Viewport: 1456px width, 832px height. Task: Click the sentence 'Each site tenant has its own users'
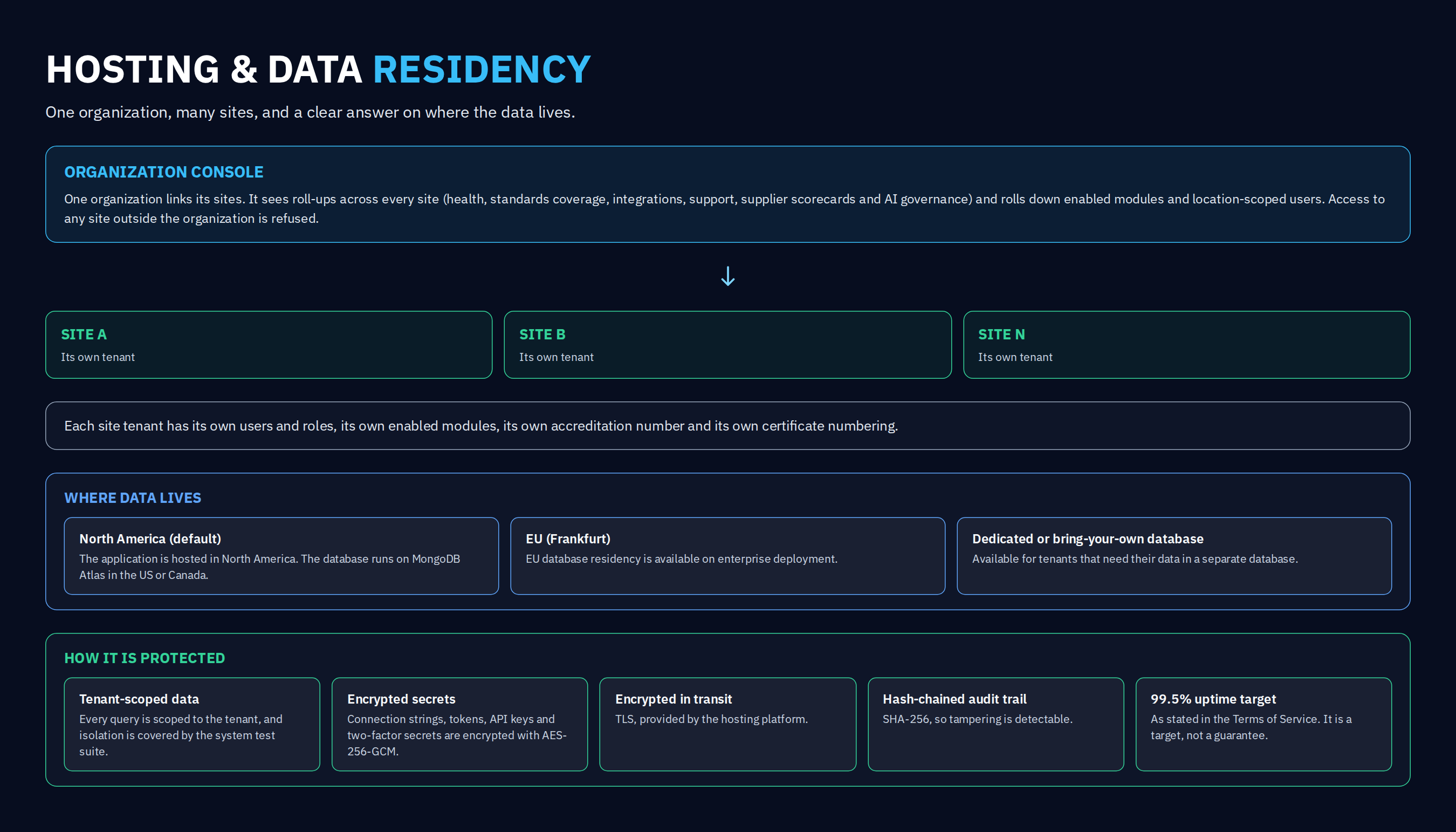click(x=481, y=426)
